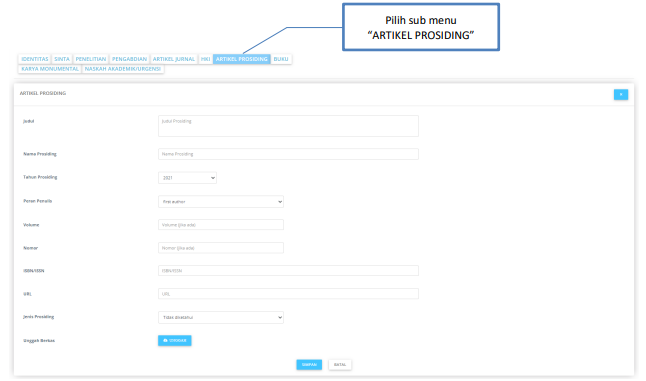Save the form with Simpan
646x381 pixels.
click(309, 365)
